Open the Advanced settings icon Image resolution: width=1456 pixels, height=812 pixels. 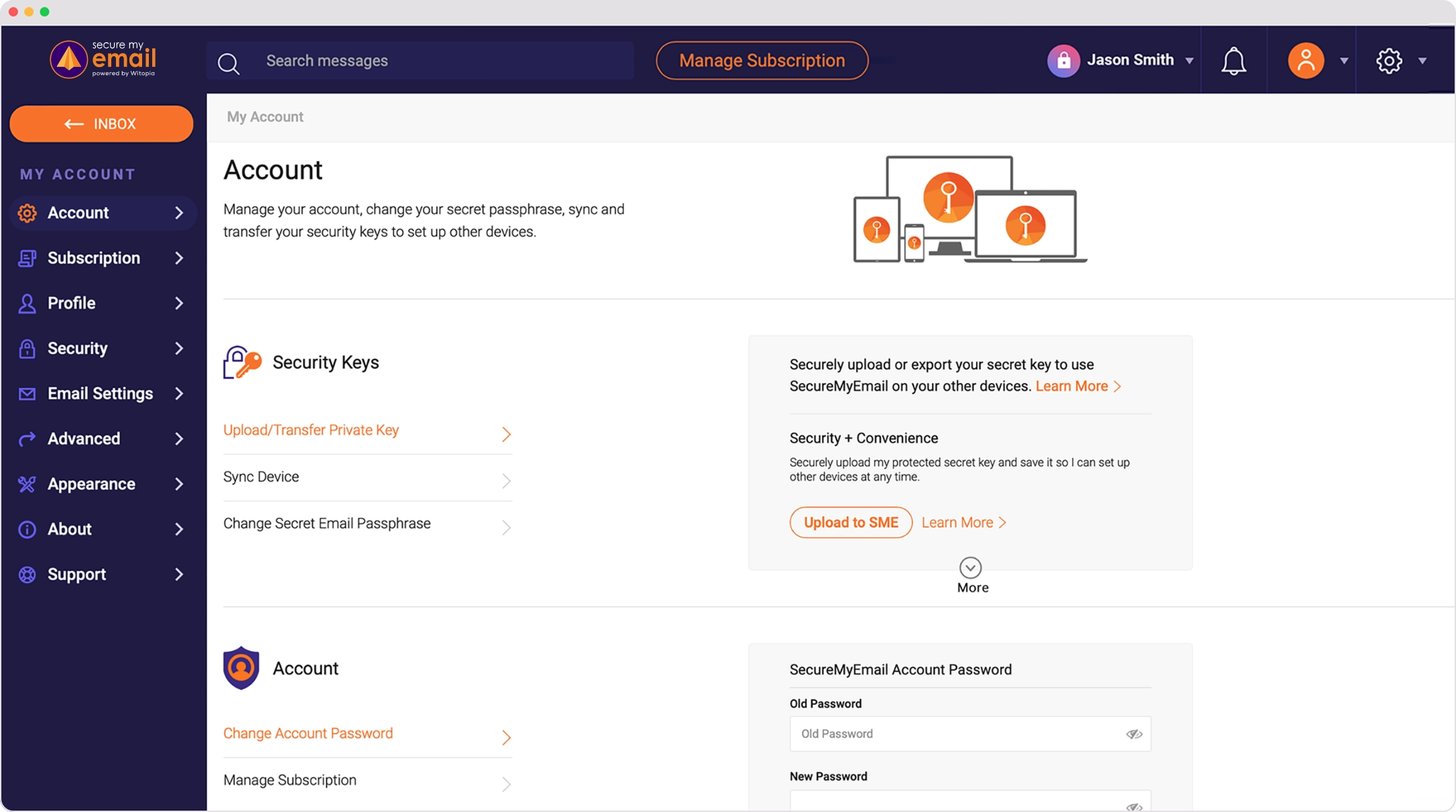(27, 438)
